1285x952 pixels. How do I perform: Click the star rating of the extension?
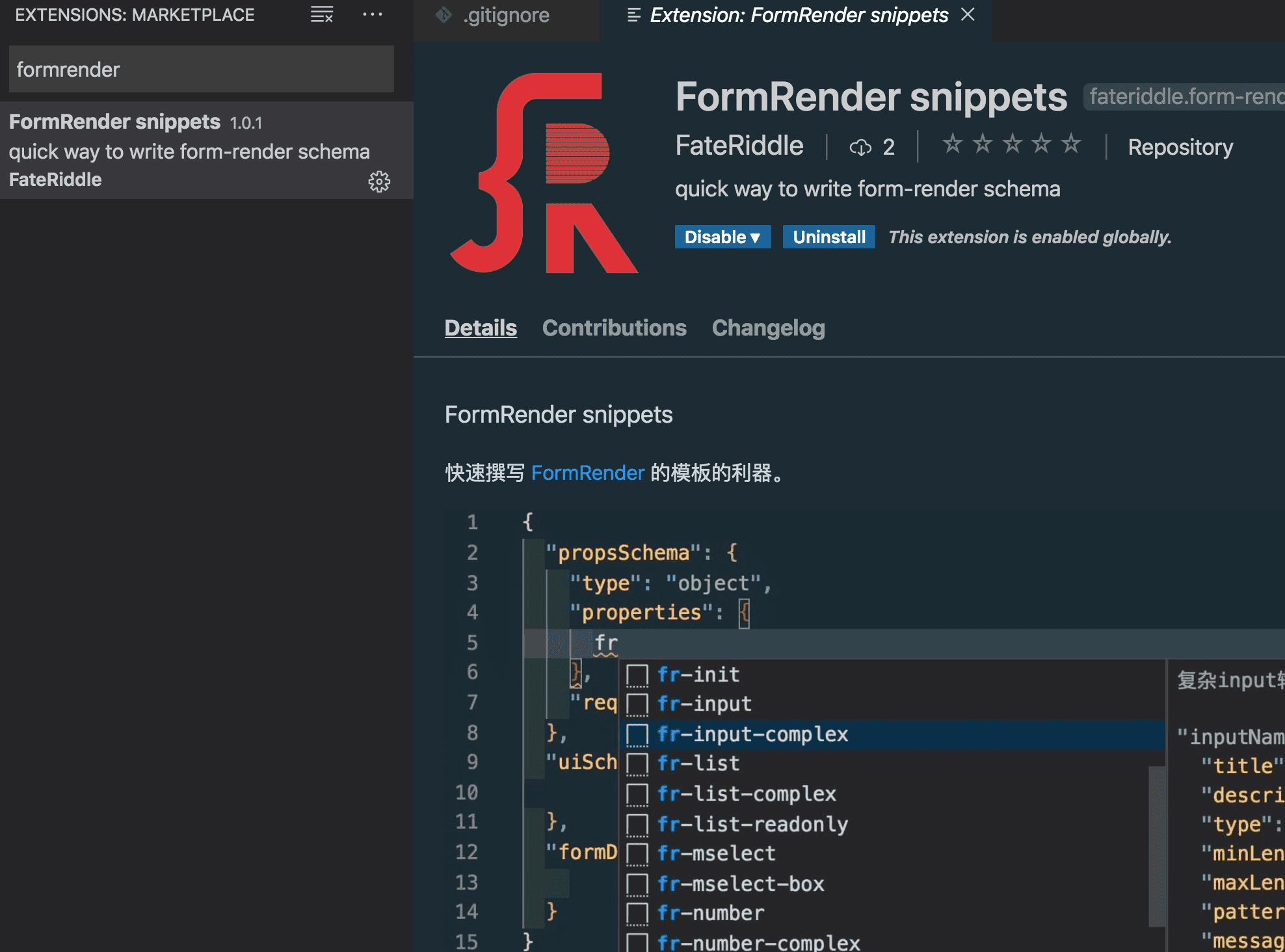coord(1012,144)
